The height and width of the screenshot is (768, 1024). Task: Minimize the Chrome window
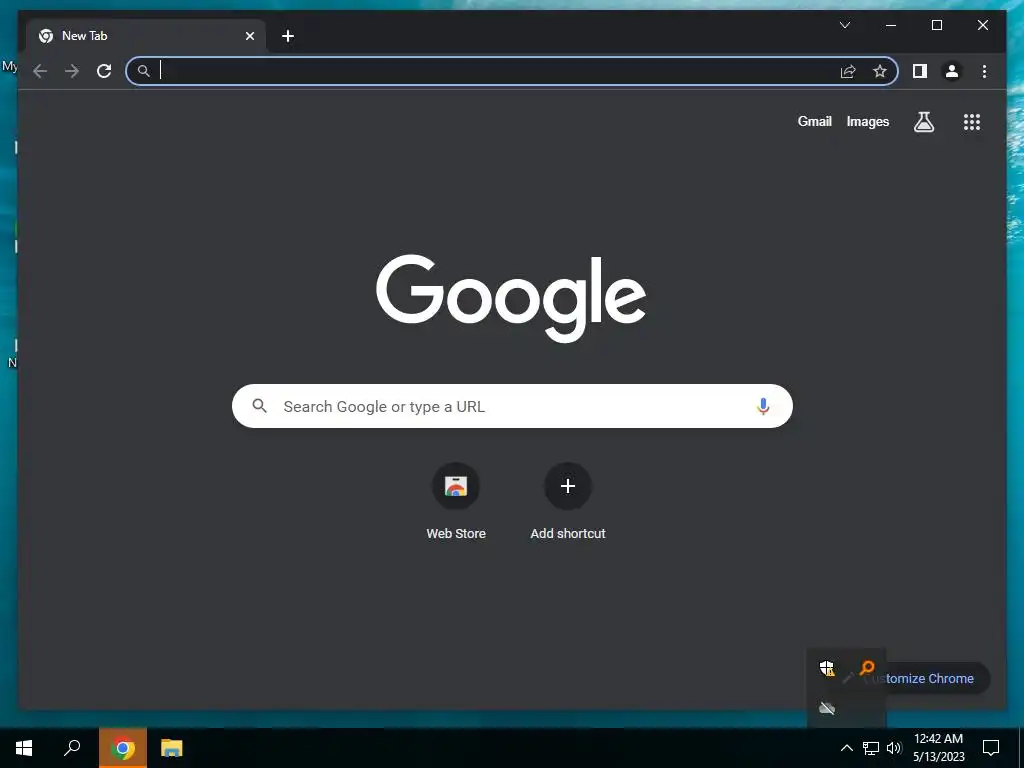pyautogui.click(x=891, y=25)
